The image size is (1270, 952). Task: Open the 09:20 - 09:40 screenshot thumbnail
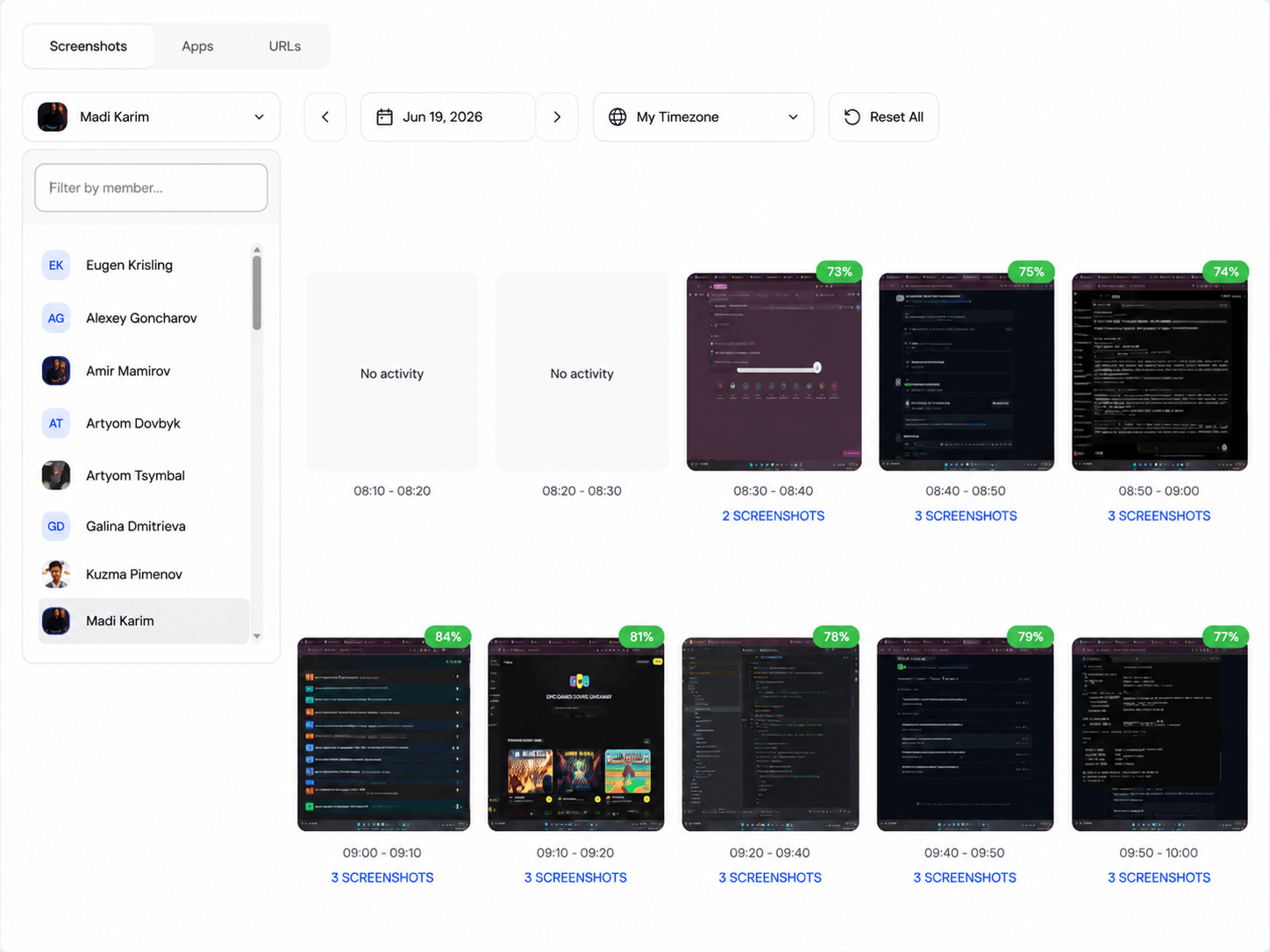(x=771, y=735)
